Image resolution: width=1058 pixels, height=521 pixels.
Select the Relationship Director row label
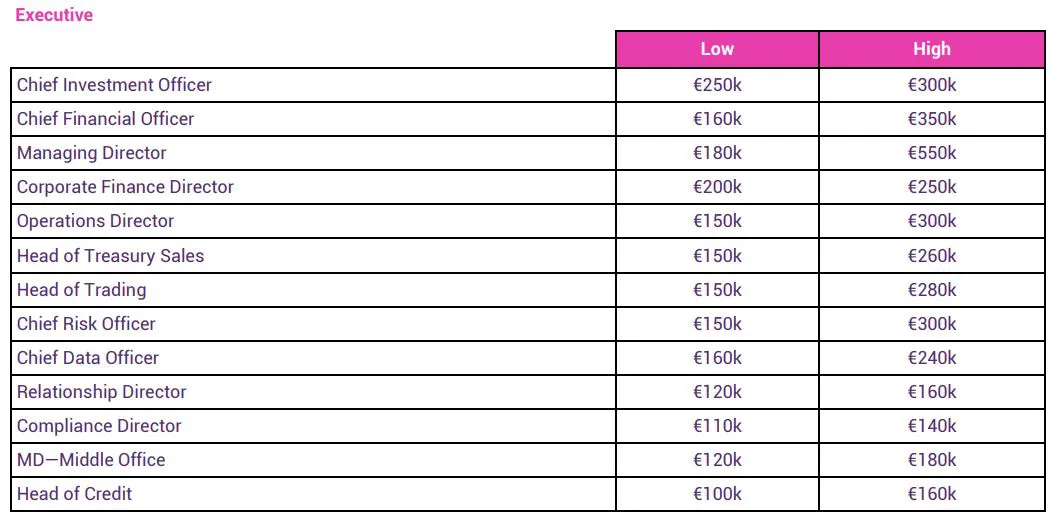pos(102,392)
